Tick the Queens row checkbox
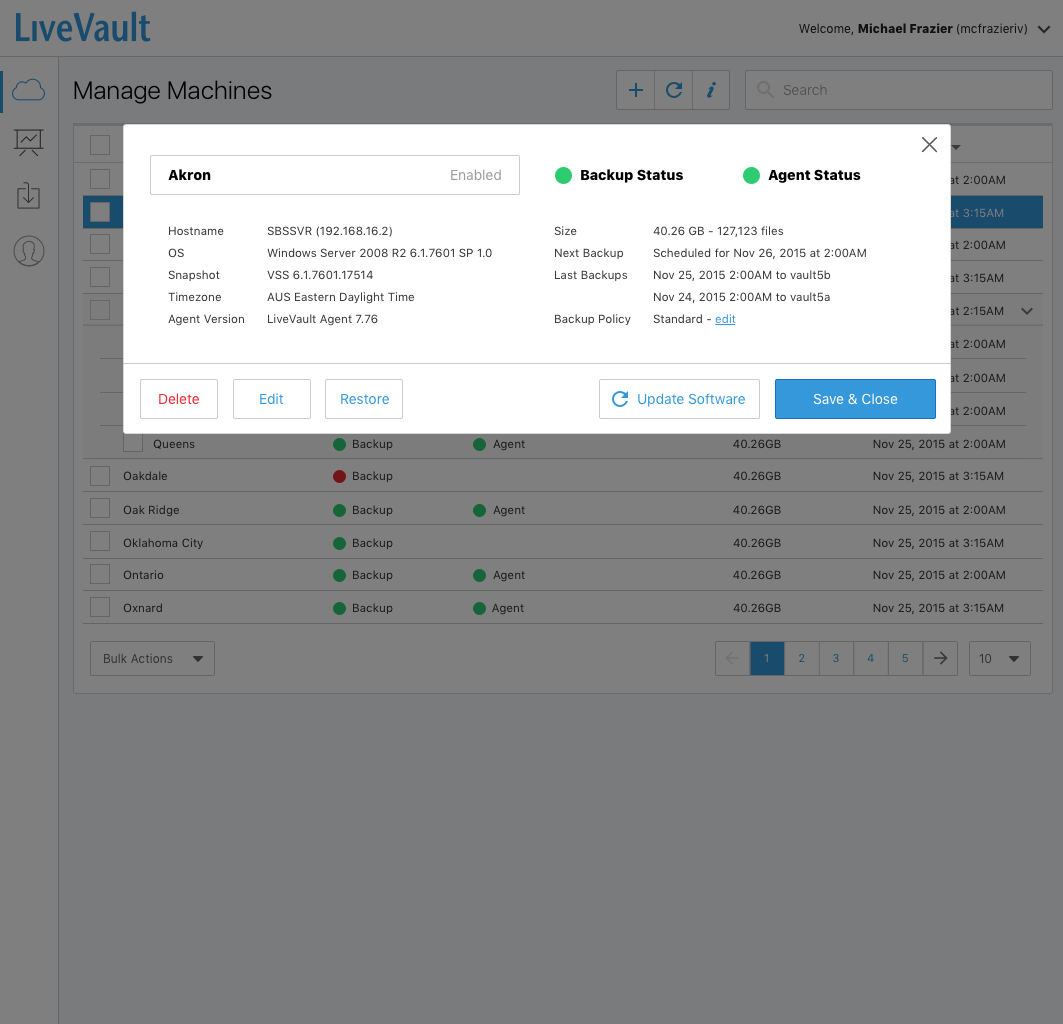Viewport: 1063px width, 1024px height. coord(133,443)
